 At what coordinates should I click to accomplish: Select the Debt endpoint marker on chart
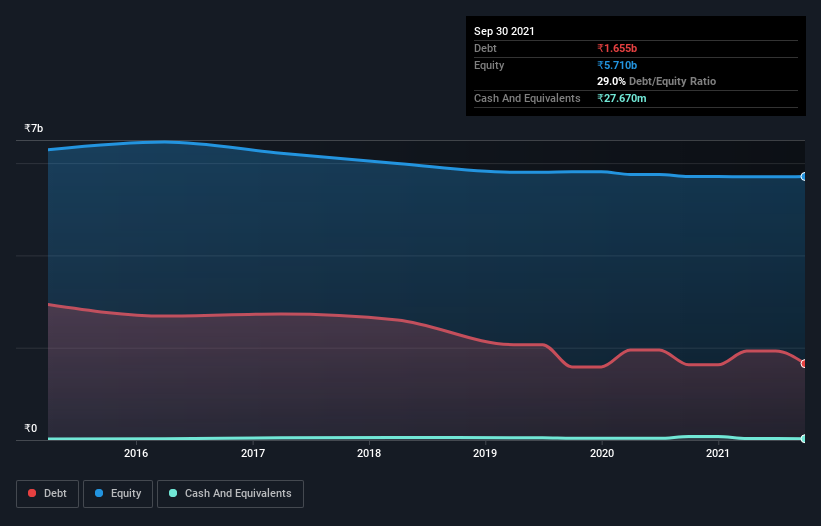pyautogui.click(x=804, y=363)
